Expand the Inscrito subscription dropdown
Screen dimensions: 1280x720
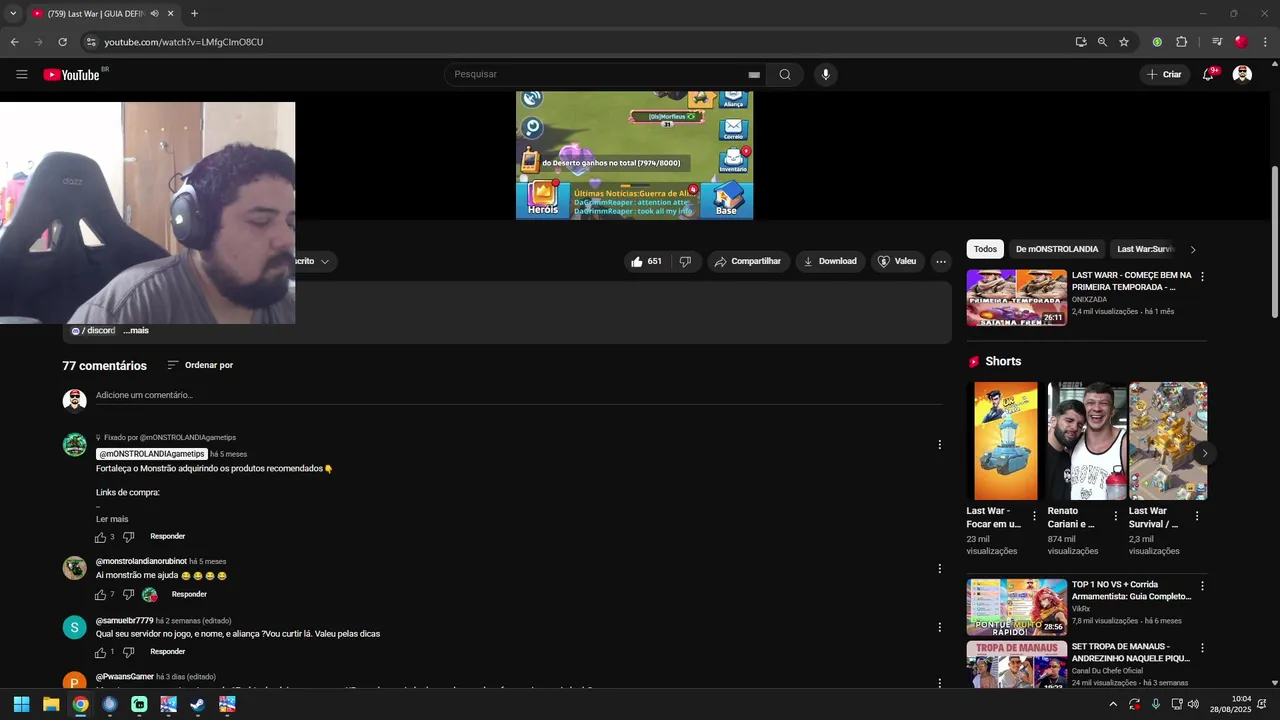(324, 262)
